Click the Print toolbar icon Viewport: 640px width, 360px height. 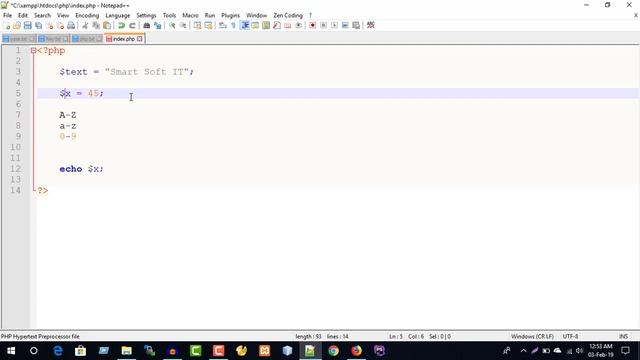click(x=71, y=25)
